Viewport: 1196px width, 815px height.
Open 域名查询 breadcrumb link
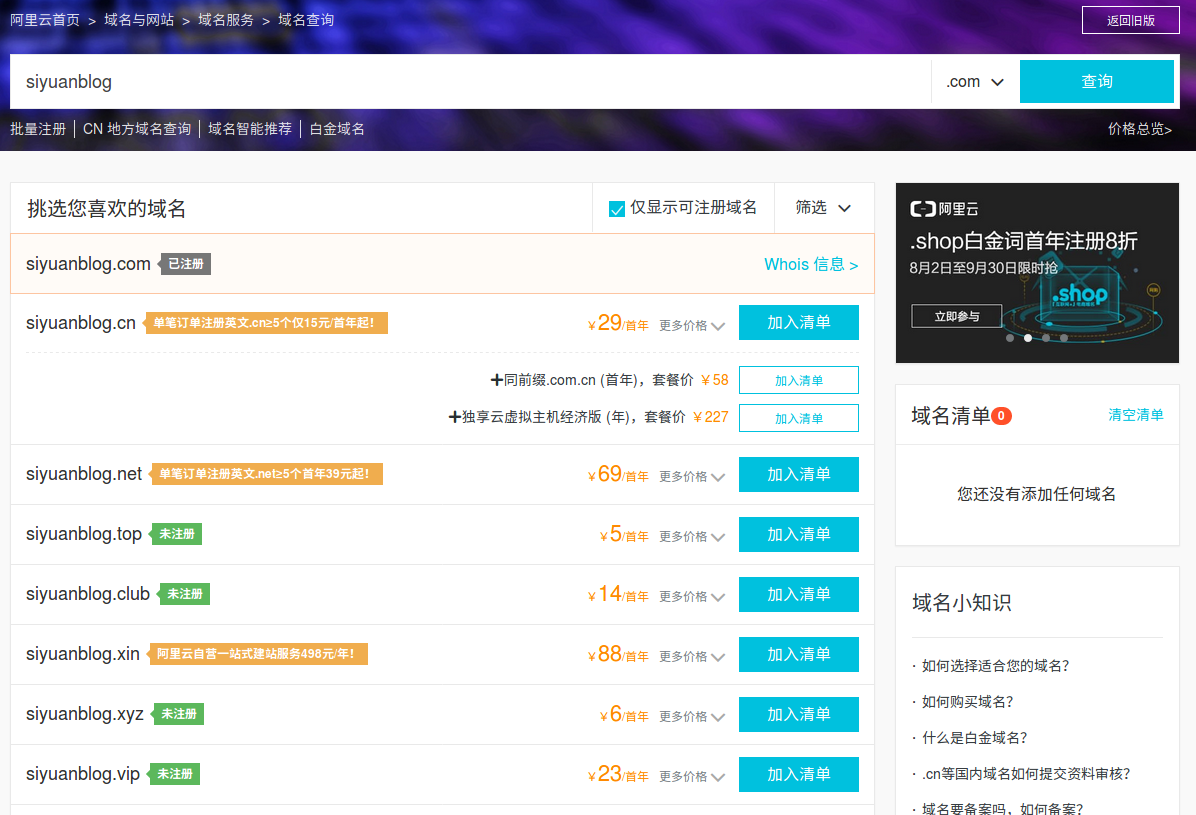coord(306,20)
